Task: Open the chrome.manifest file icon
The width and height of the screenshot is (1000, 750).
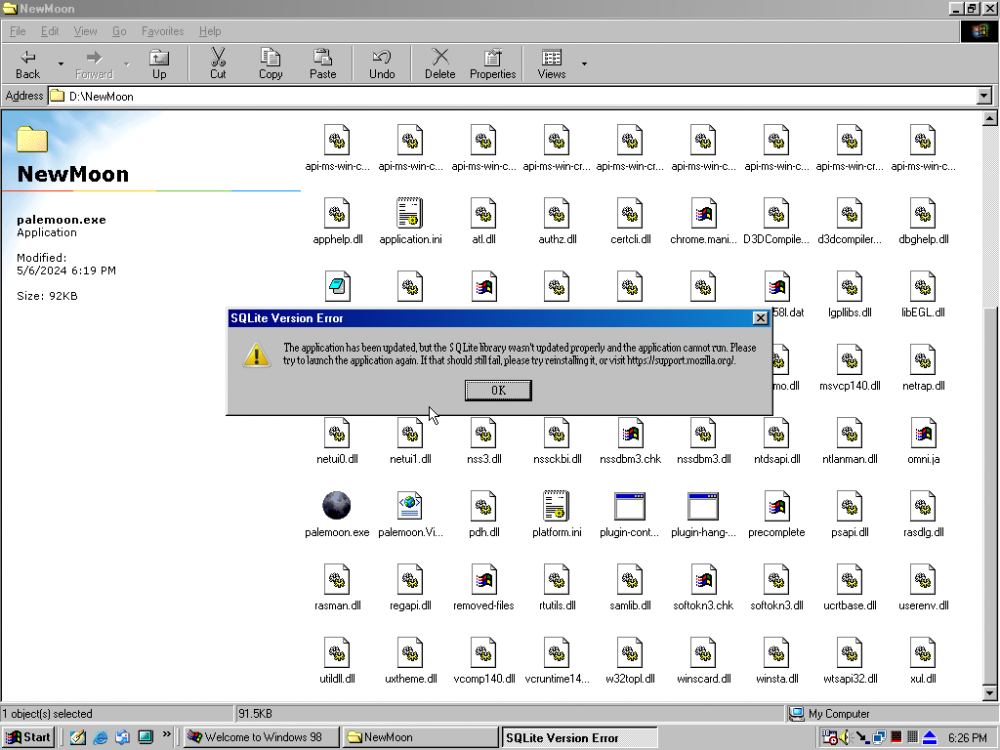Action: click(x=703, y=213)
